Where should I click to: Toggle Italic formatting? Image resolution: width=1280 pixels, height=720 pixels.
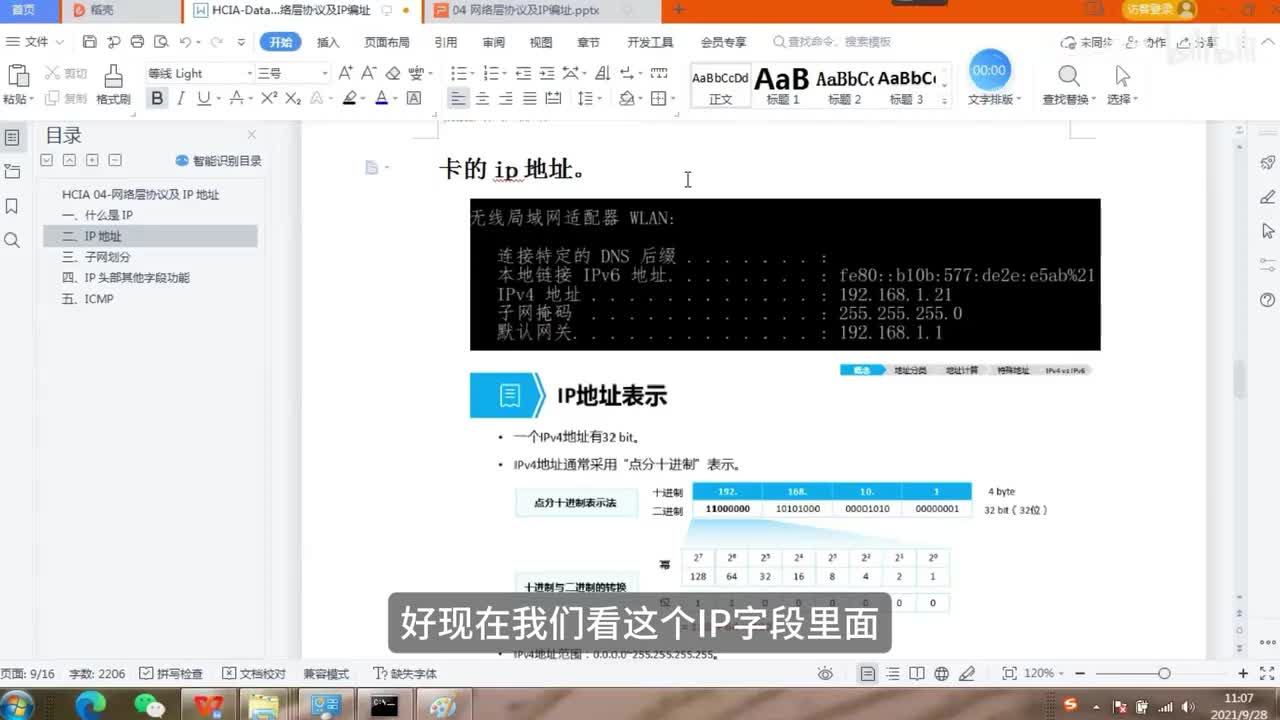pos(181,98)
